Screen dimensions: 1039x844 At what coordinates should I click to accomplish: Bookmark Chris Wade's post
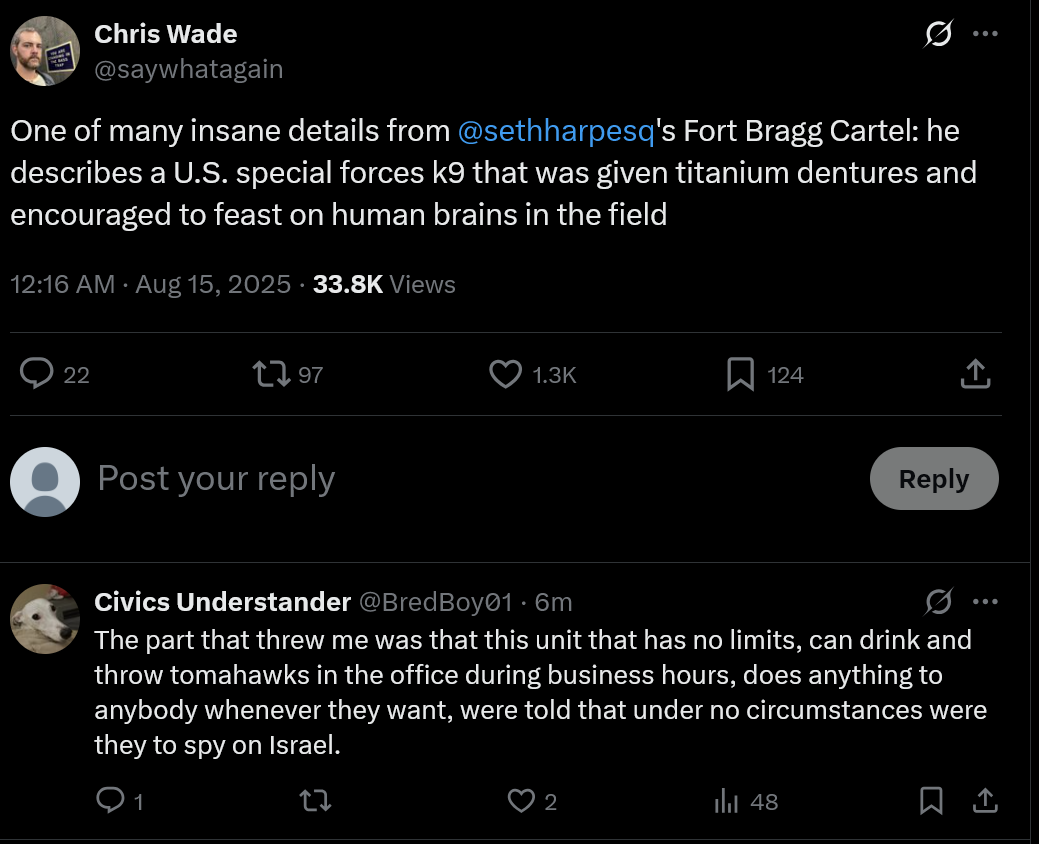click(x=740, y=374)
